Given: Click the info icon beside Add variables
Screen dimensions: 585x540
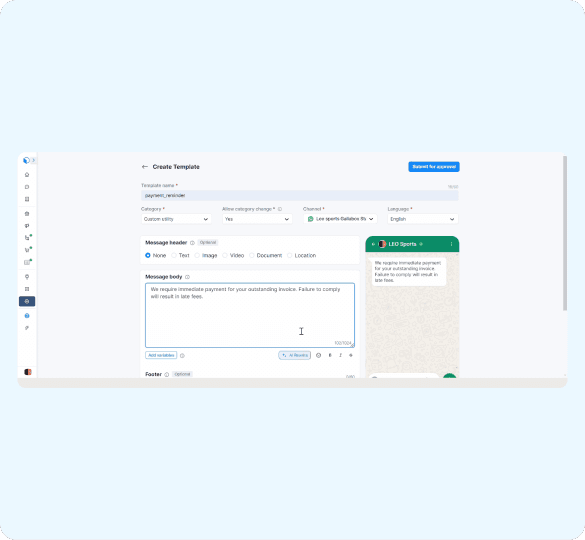Looking at the screenshot, I should pos(182,356).
